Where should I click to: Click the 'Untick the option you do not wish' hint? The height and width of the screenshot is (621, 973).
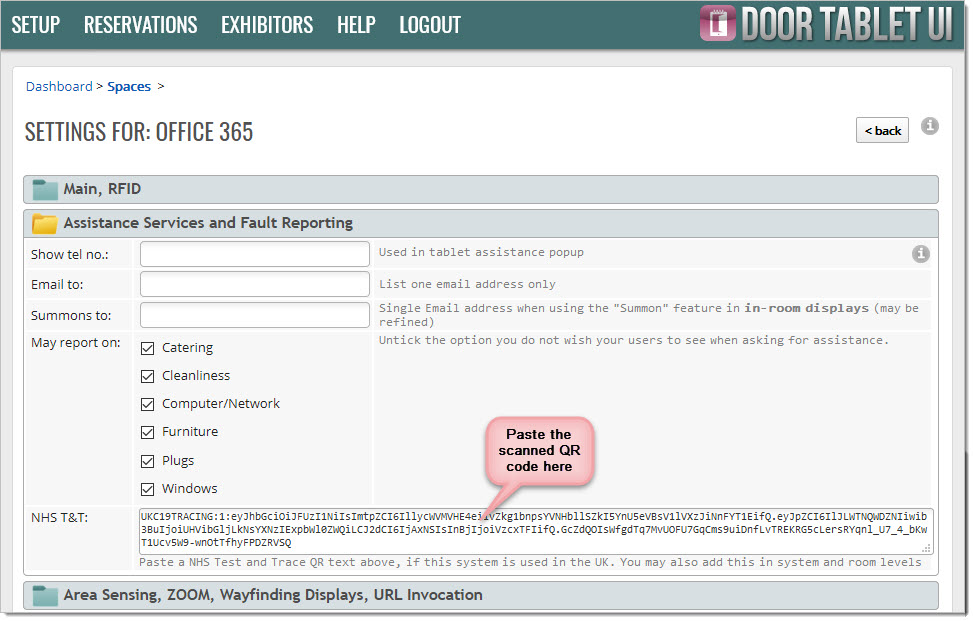pyautogui.click(x=634, y=340)
